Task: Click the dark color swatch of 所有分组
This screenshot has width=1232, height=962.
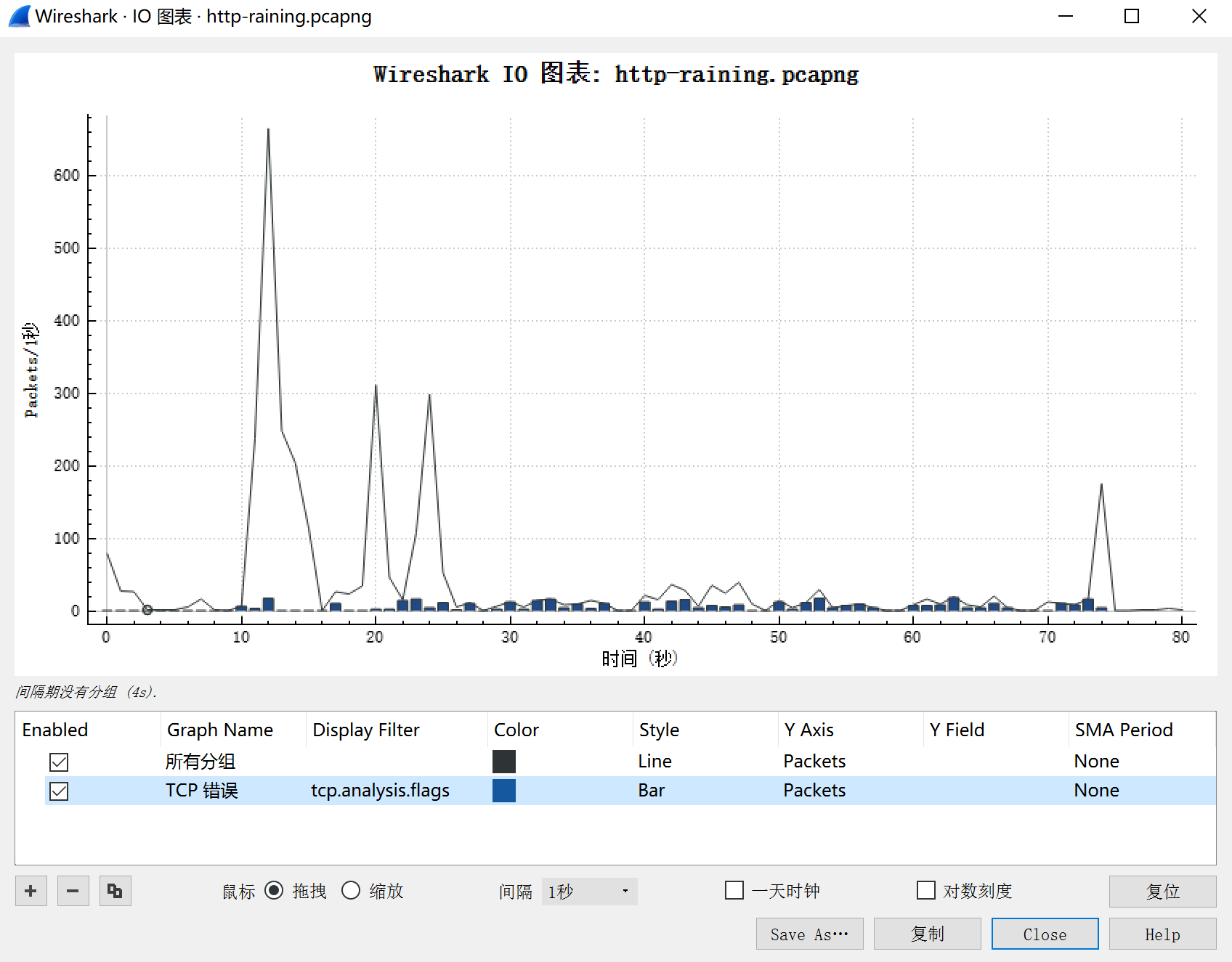Action: tap(504, 762)
